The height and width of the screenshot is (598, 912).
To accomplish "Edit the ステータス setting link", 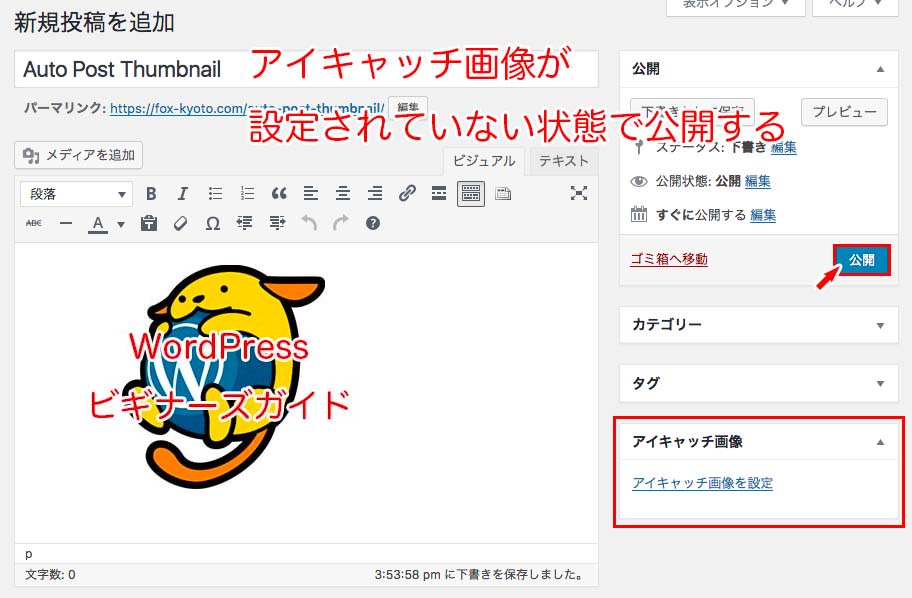I will [x=783, y=148].
